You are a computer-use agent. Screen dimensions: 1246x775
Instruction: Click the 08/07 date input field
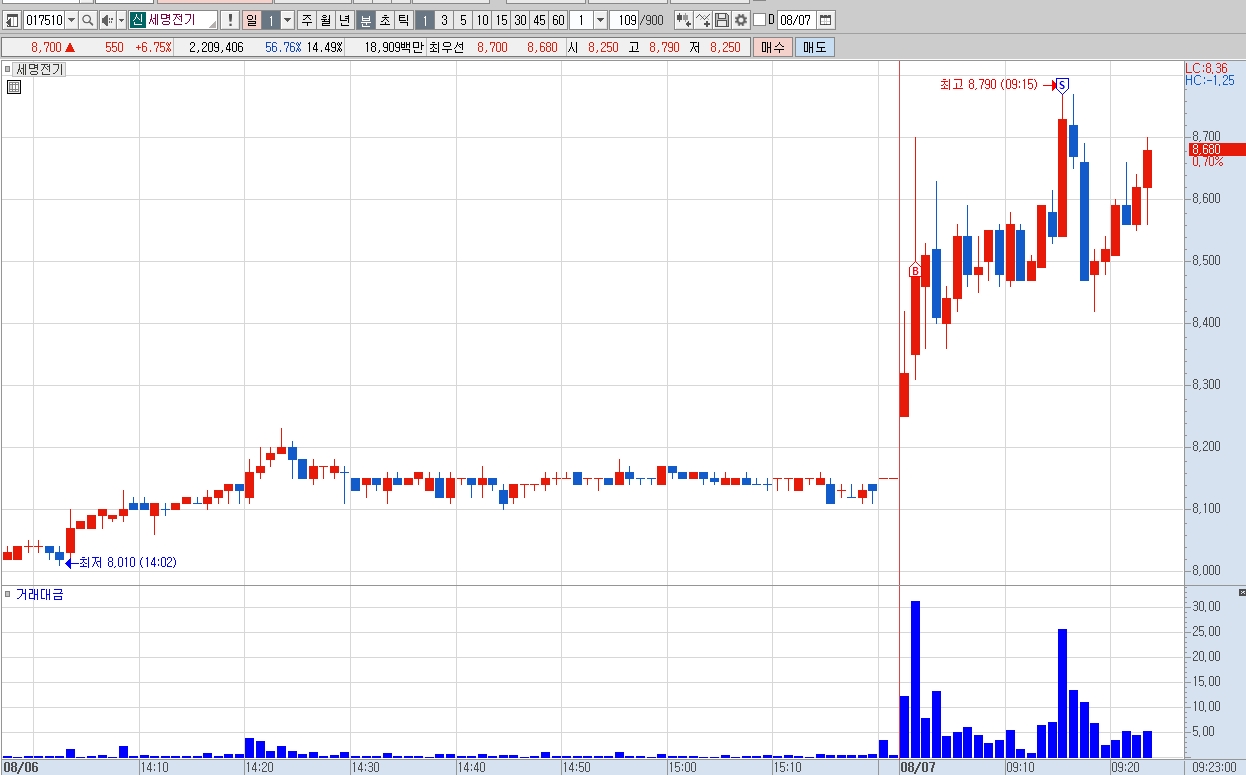[x=796, y=20]
